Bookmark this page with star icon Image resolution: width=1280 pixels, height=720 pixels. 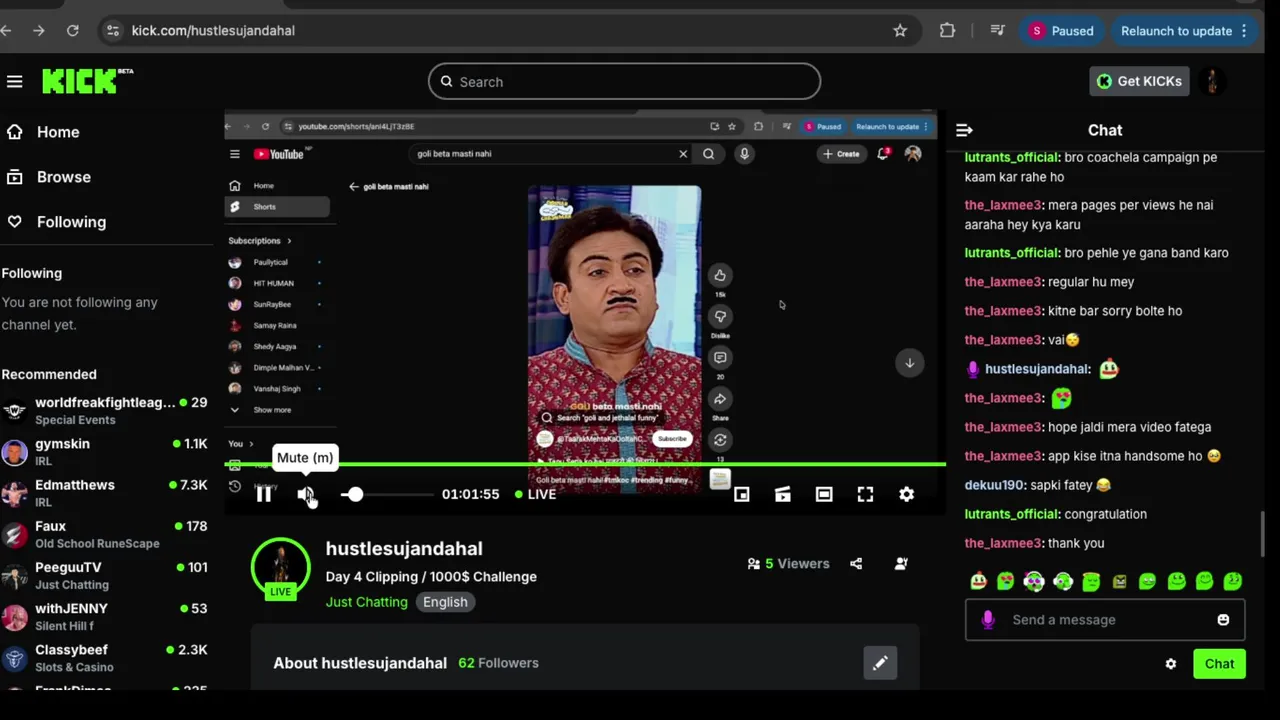click(900, 31)
